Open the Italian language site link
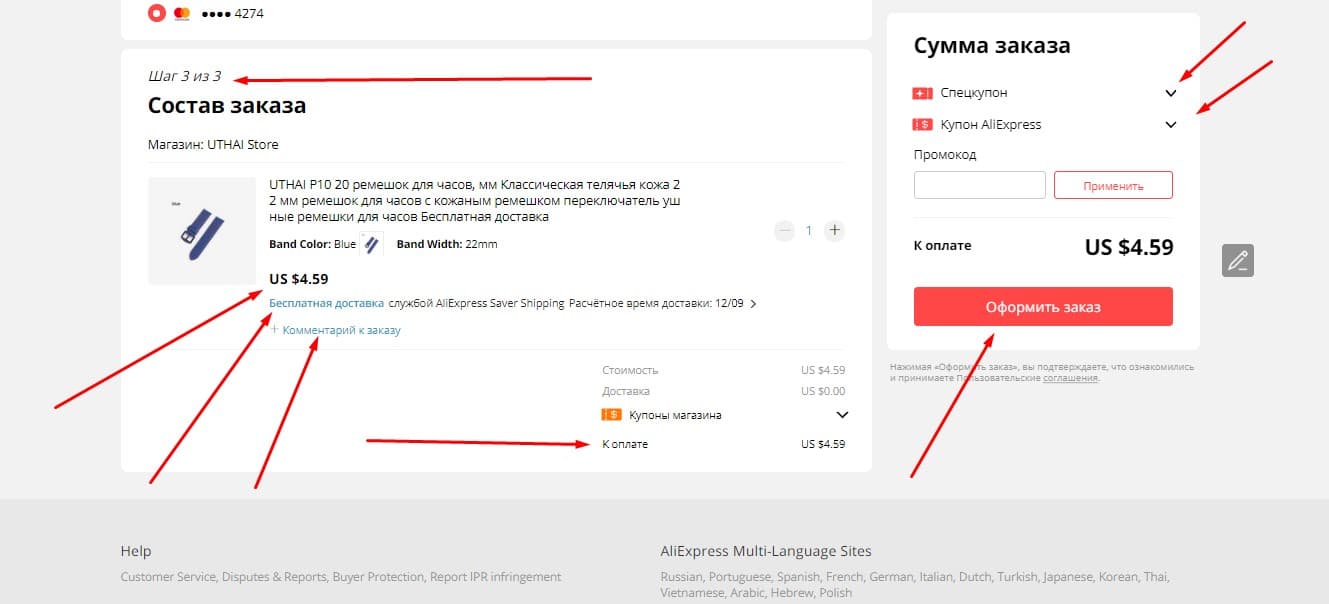This screenshot has height=604, width=1329. [937, 577]
